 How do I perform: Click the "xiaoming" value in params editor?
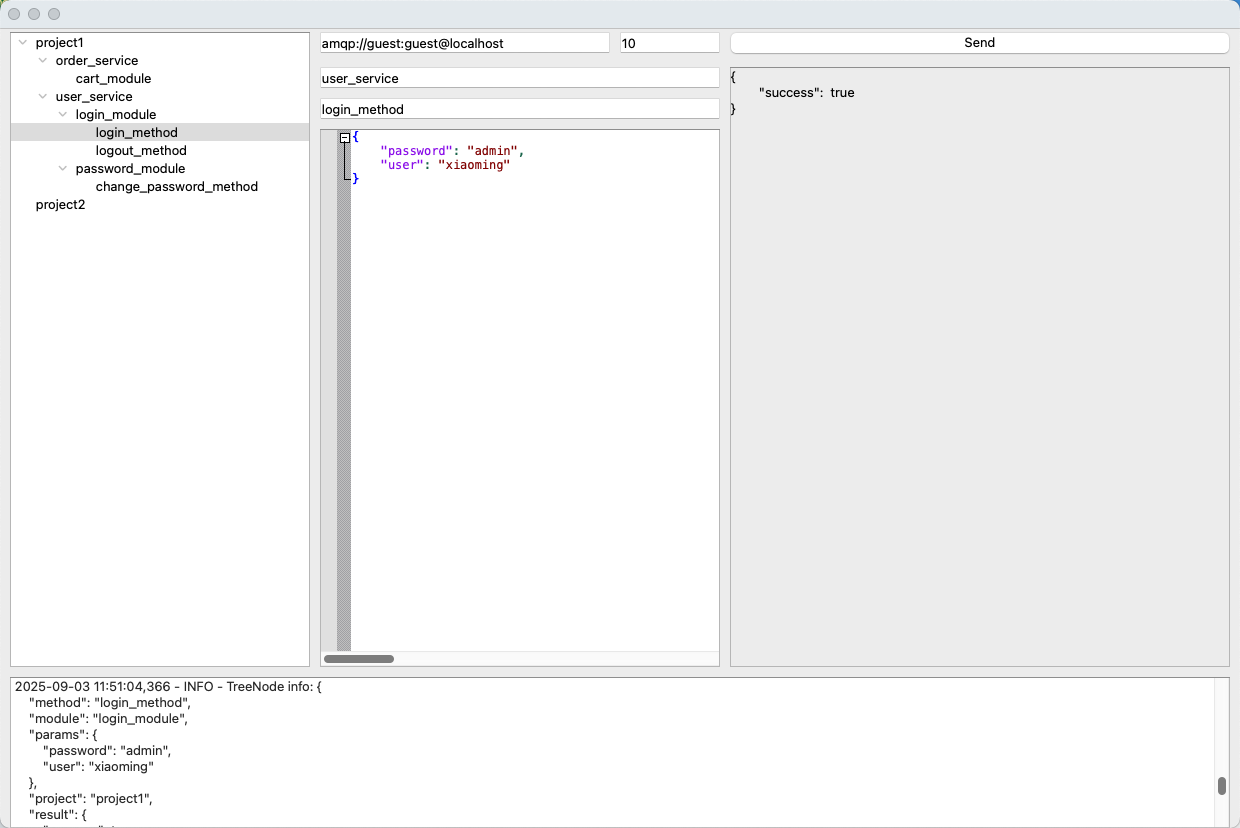[x=473, y=165]
